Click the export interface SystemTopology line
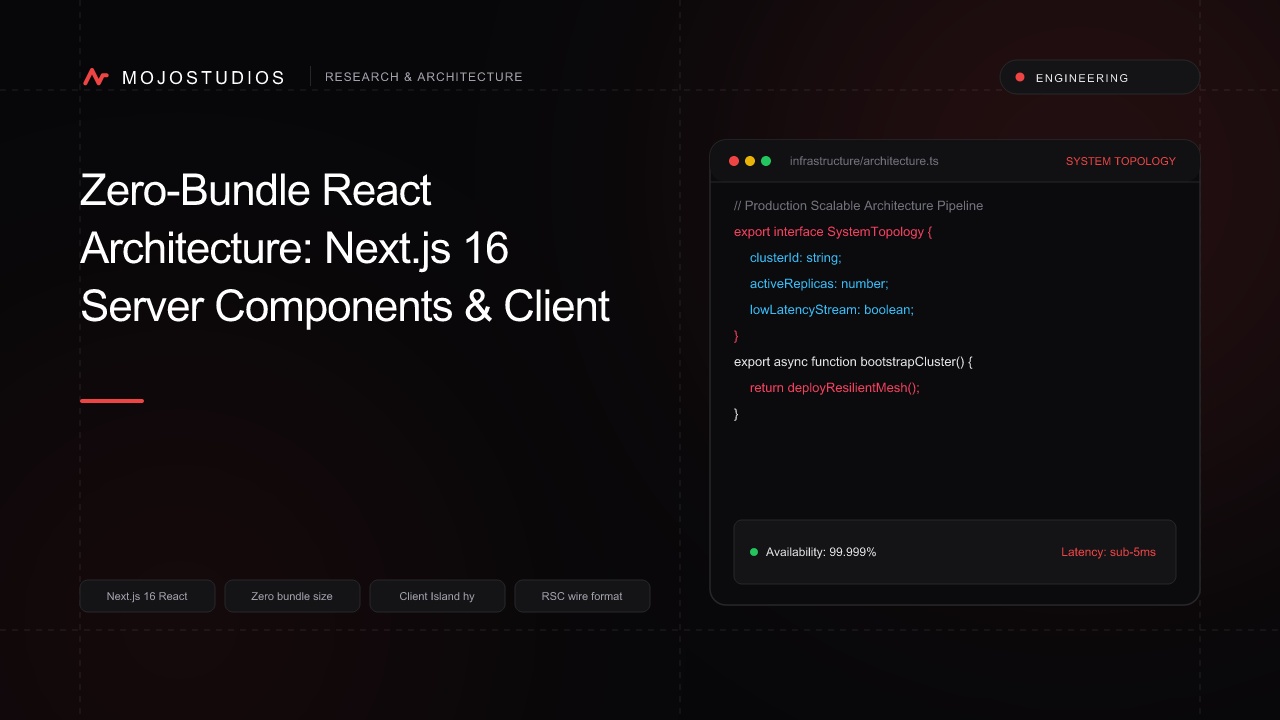Image resolution: width=1280 pixels, height=720 pixels. [x=833, y=232]
